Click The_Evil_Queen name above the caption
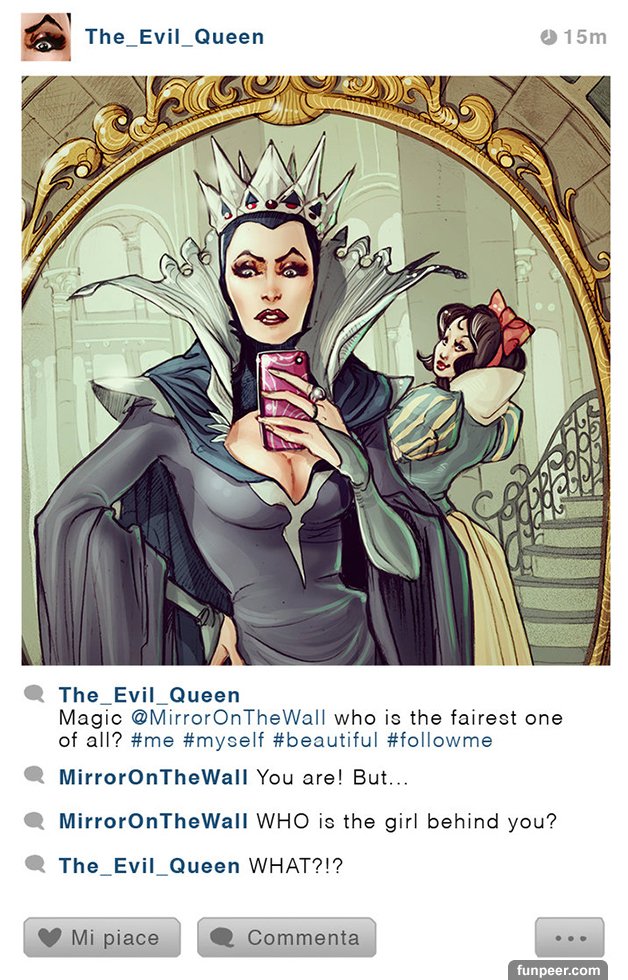 coord(149,695)
